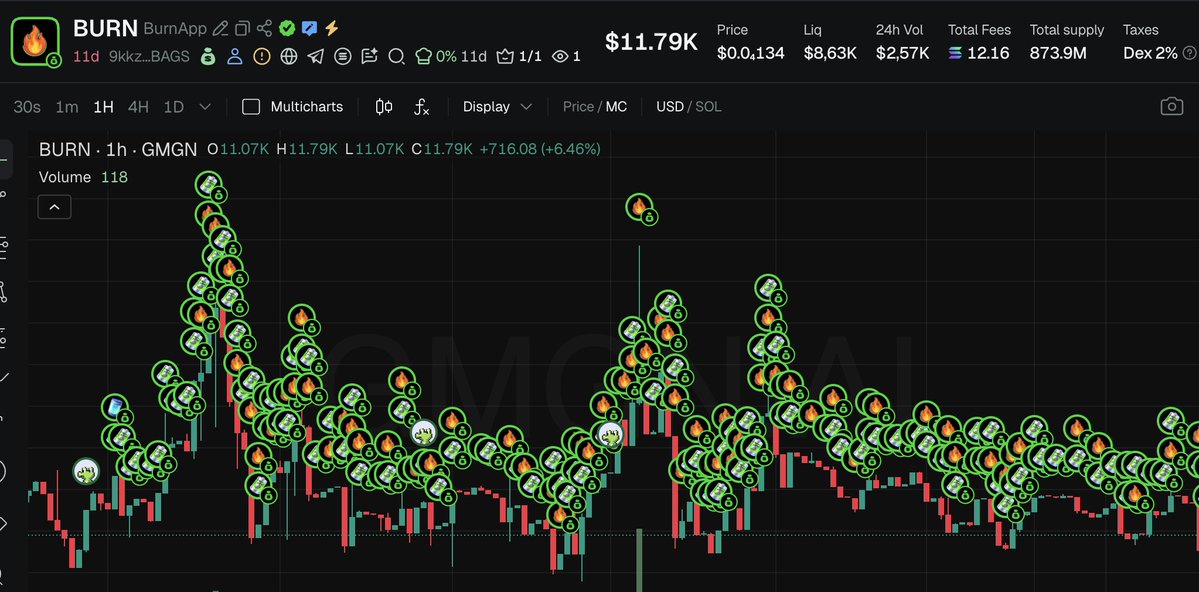This screenshot has height=592, width=1199.
Task: Switch chart to MC mode
Action: point(616,107)
